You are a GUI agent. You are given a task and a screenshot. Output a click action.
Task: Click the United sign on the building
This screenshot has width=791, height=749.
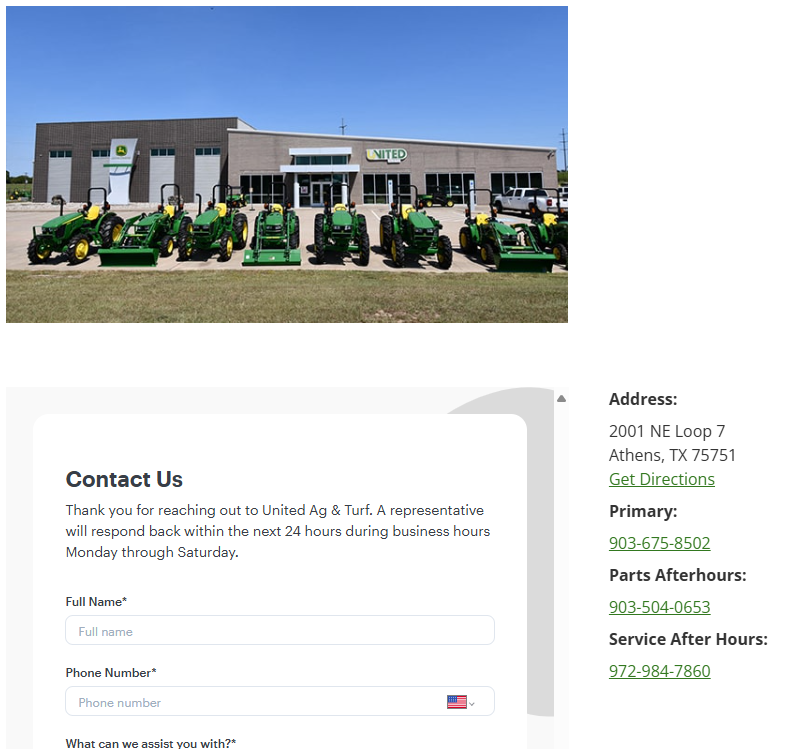point(386,154)
